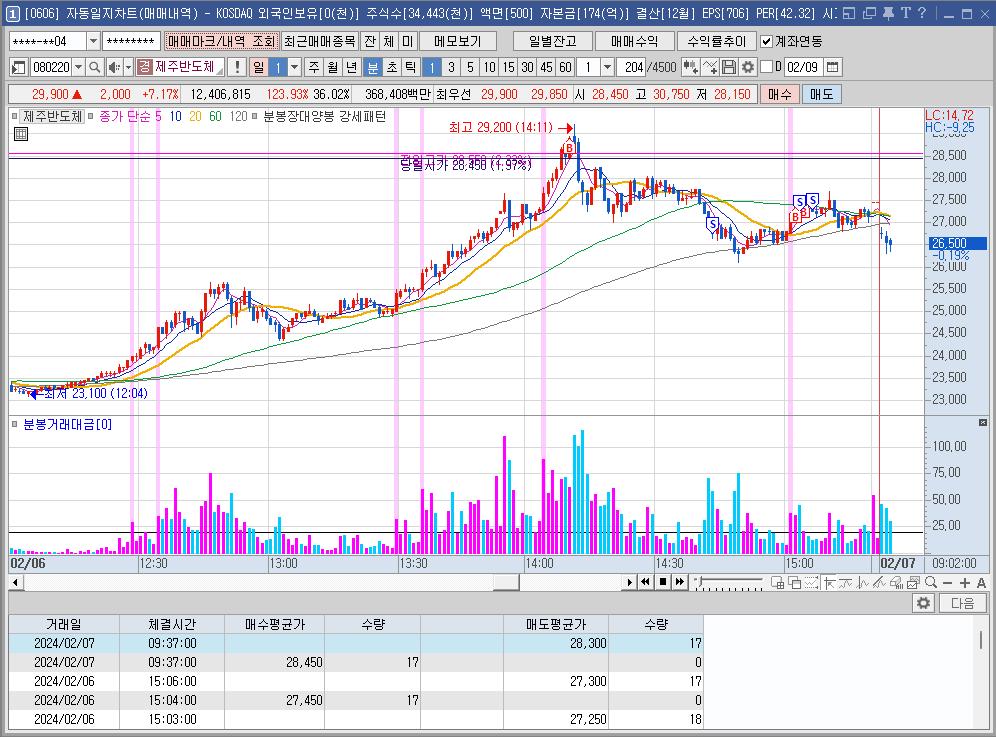Click the help question mark in title bar
Screen dimensions: 996x737
(x=922, y=13)
